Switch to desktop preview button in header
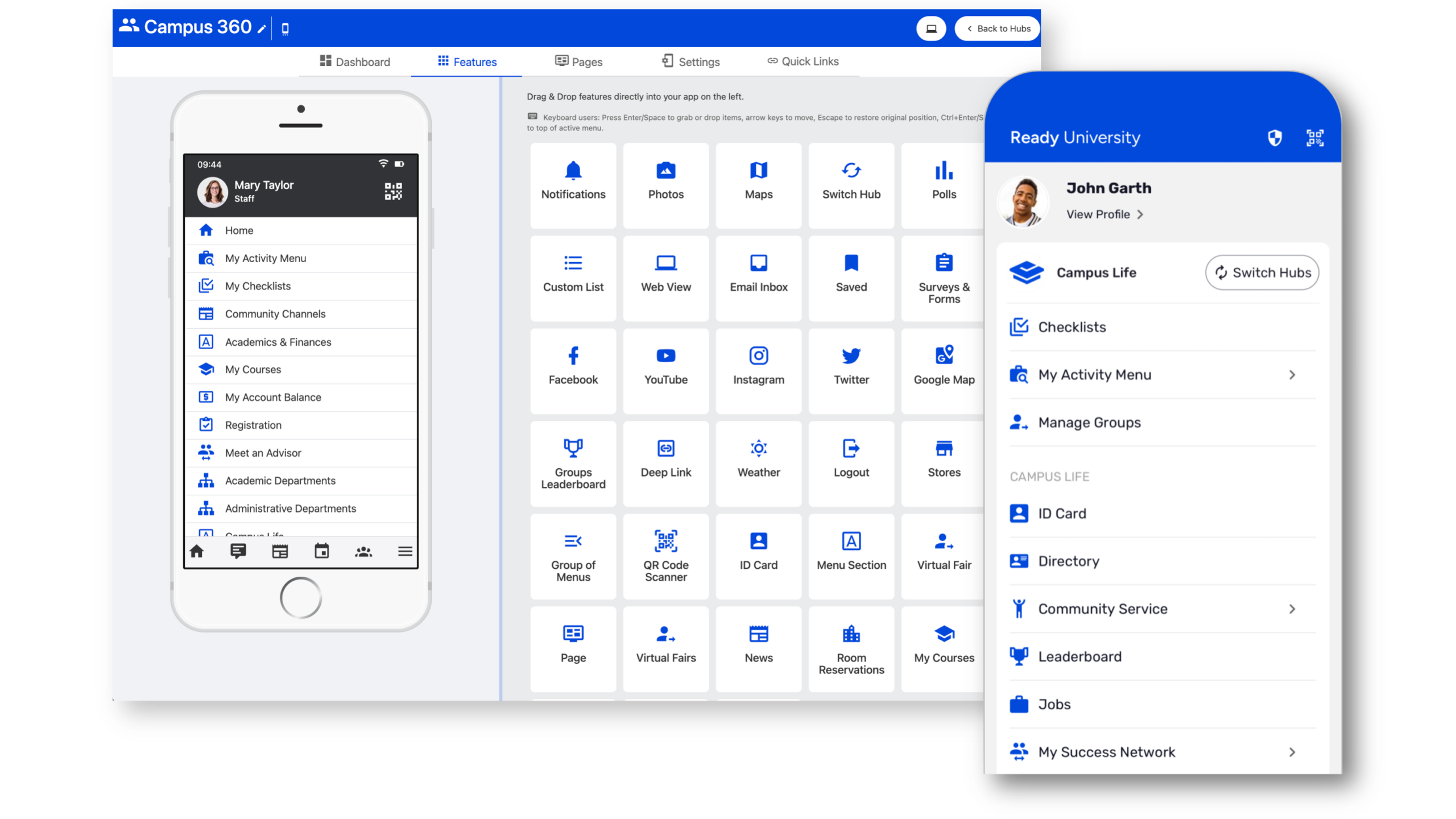1456x819 pixels. coord(930,28)
